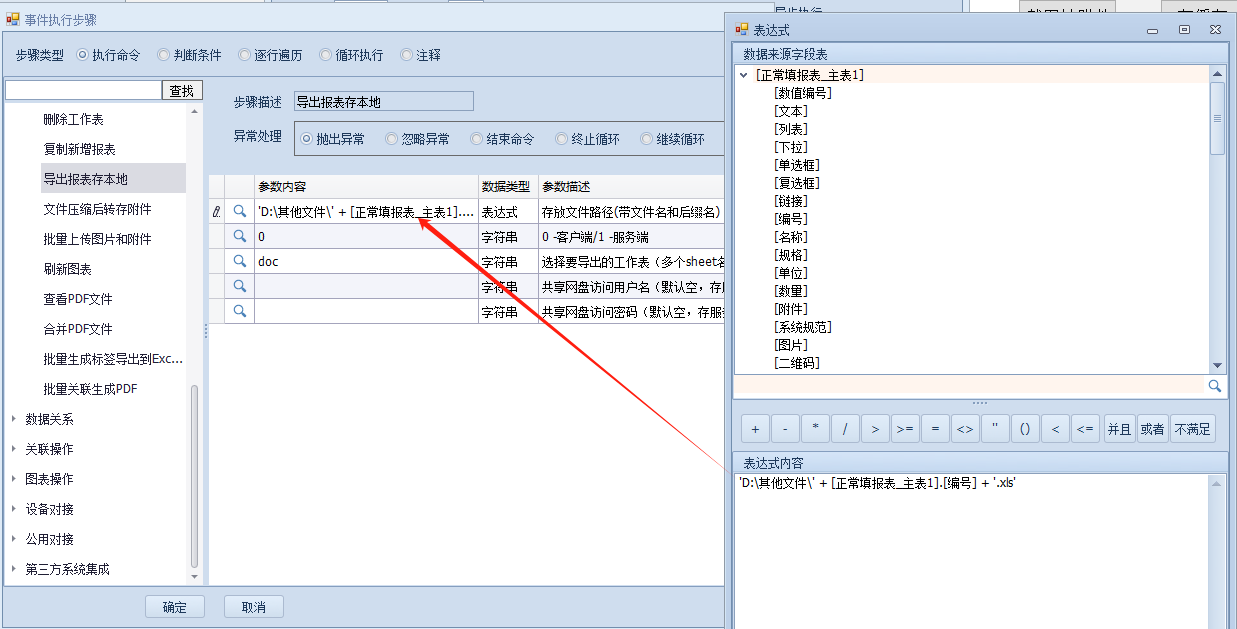Screen dimensions: 1237x629
Task: Click magnifier icon in the 'doc' parameter row
Action: tap(239, 261)
